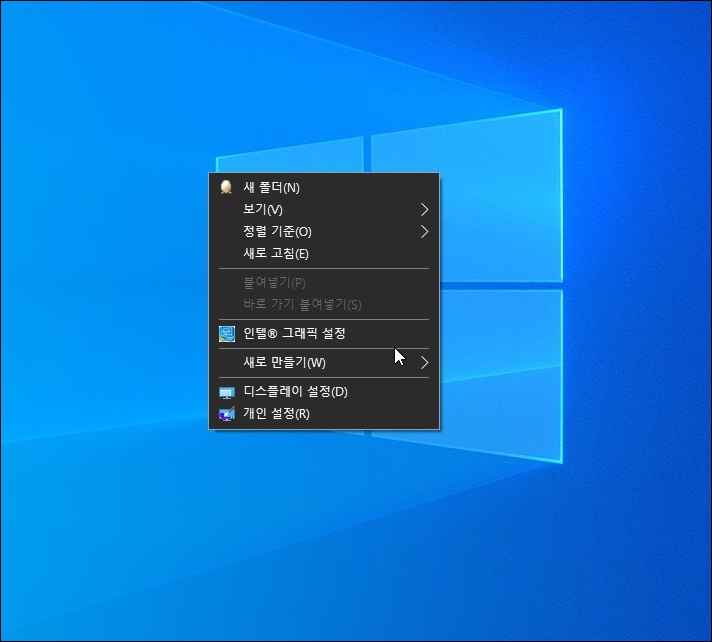
Task: Click the 개인 설정 personalization icon
Action: pos(227,414)
